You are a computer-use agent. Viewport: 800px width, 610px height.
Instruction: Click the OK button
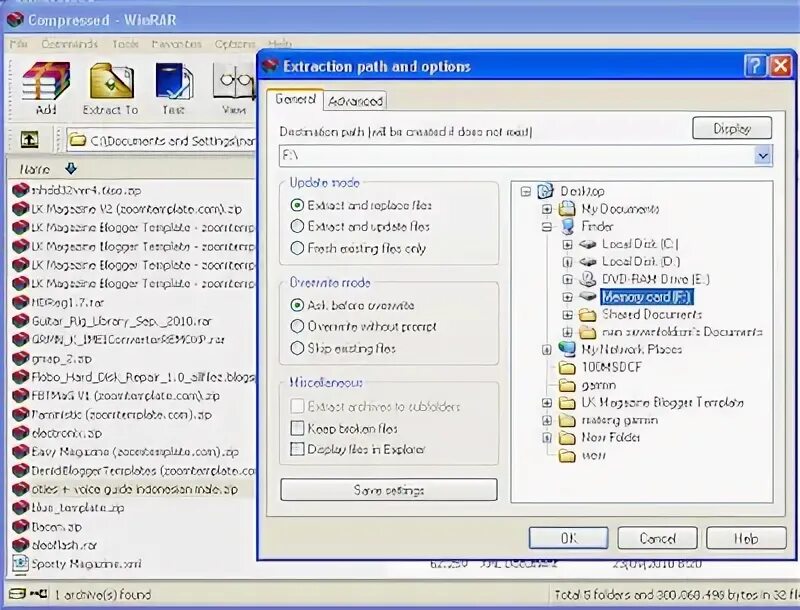pyautogui.click(x=568, y=538)
